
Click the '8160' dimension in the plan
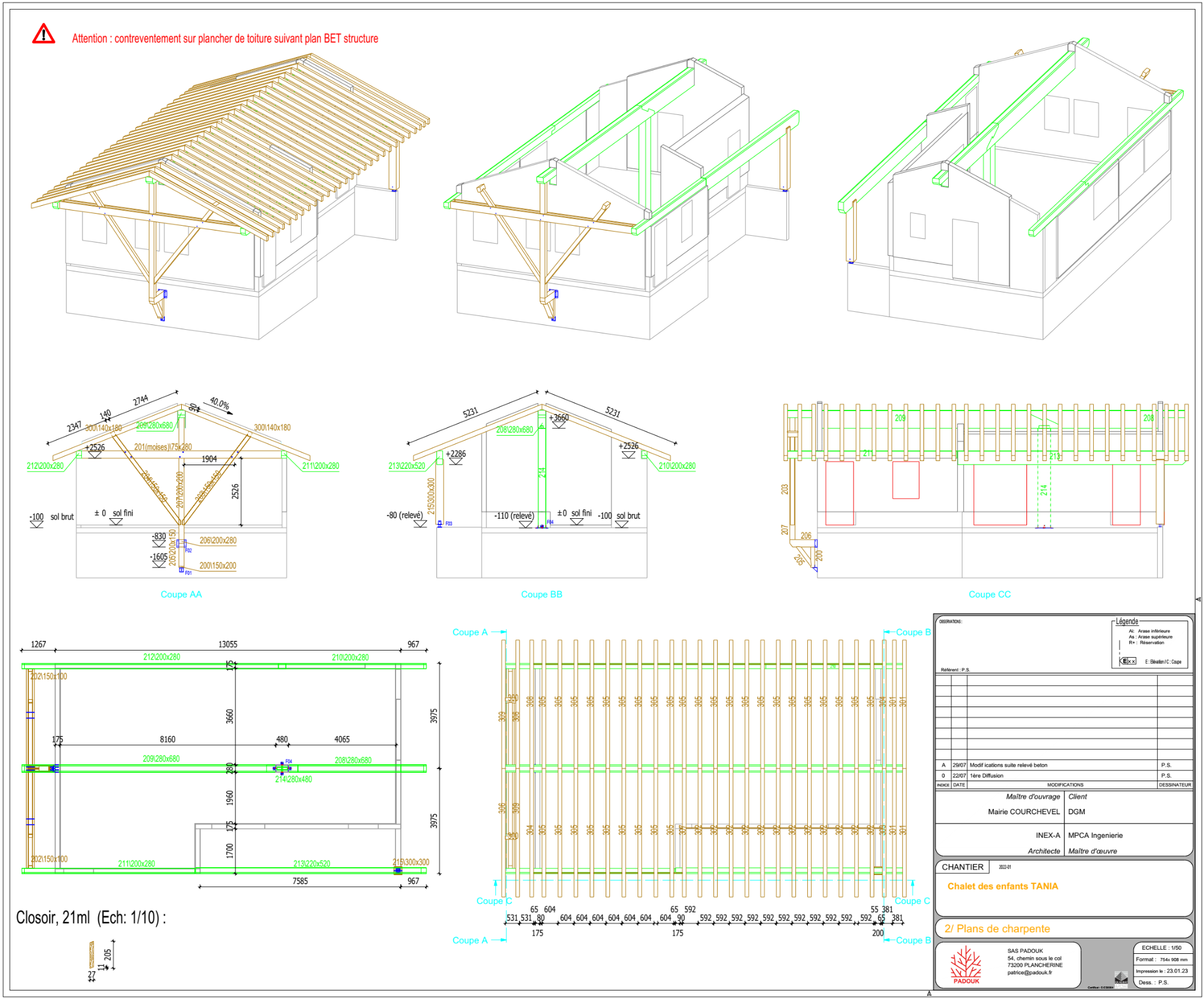point(168,740)
